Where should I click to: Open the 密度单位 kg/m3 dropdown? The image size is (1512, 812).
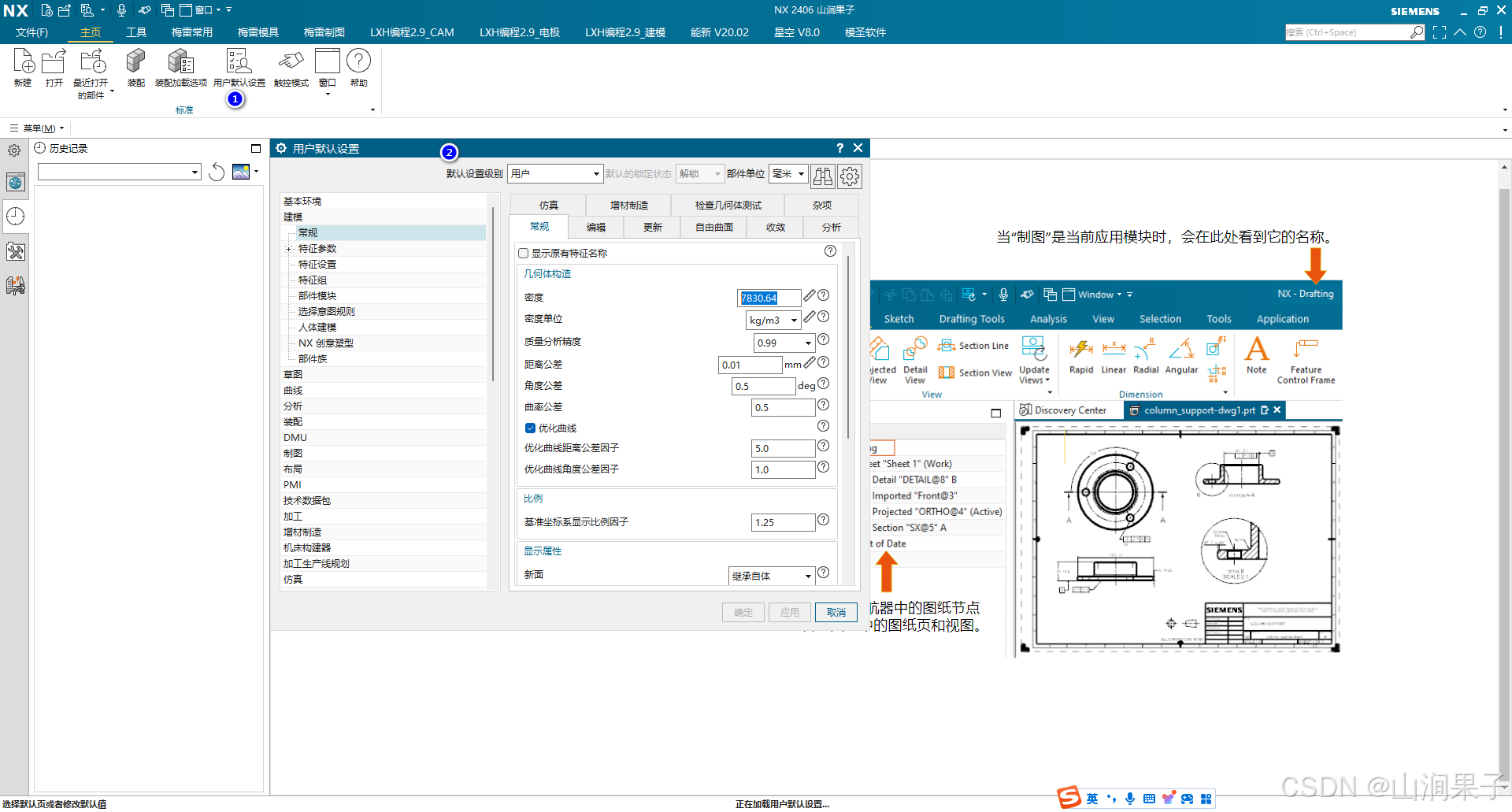pos(773,320)
